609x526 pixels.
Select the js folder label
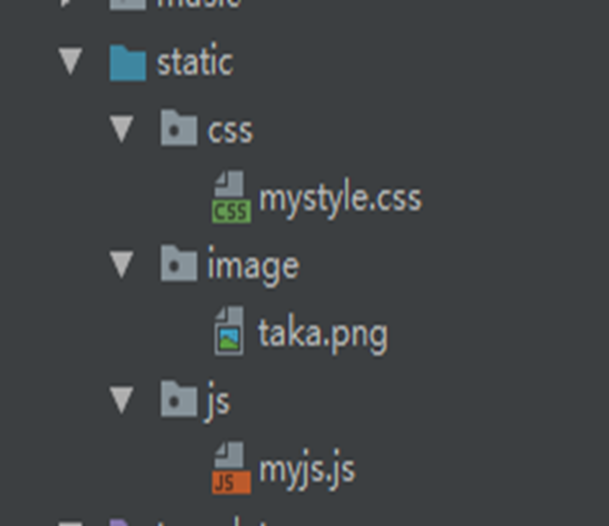[x=218, y=402]
